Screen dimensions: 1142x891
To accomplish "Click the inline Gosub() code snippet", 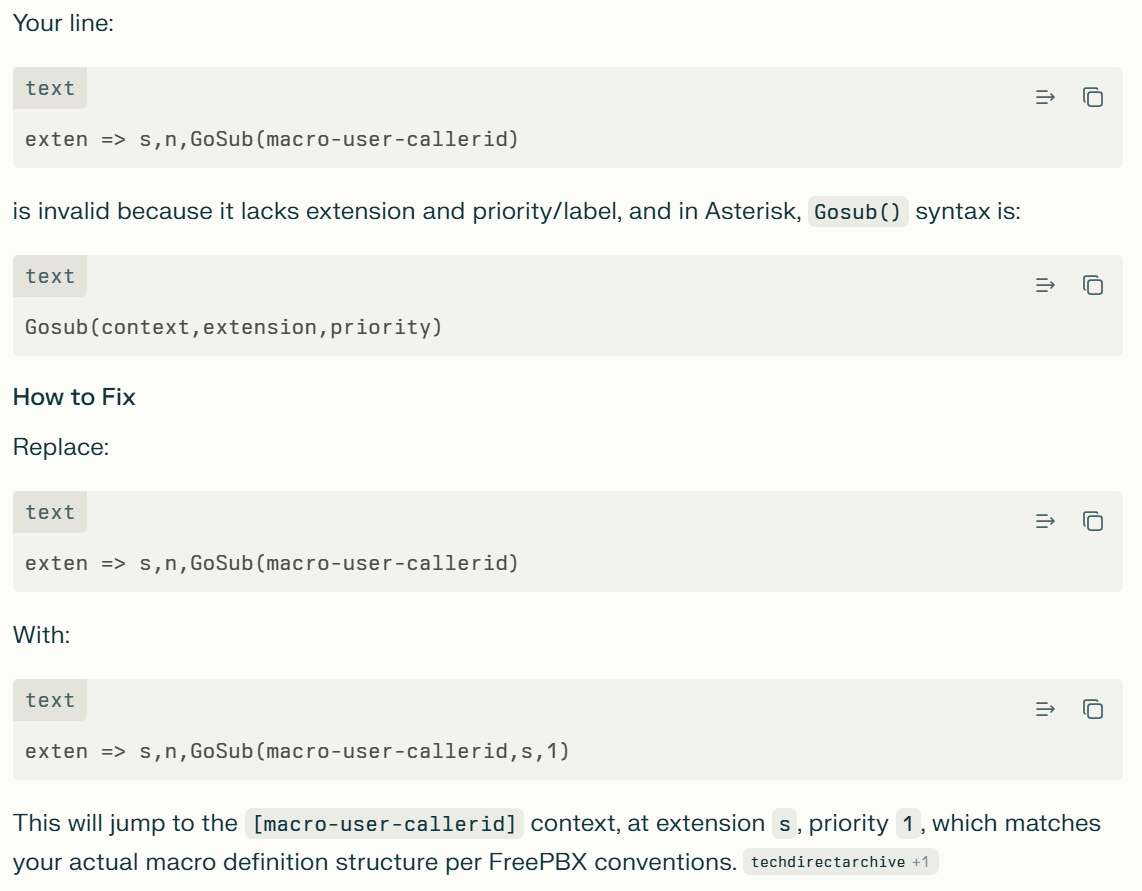I will tap(857, 213).
